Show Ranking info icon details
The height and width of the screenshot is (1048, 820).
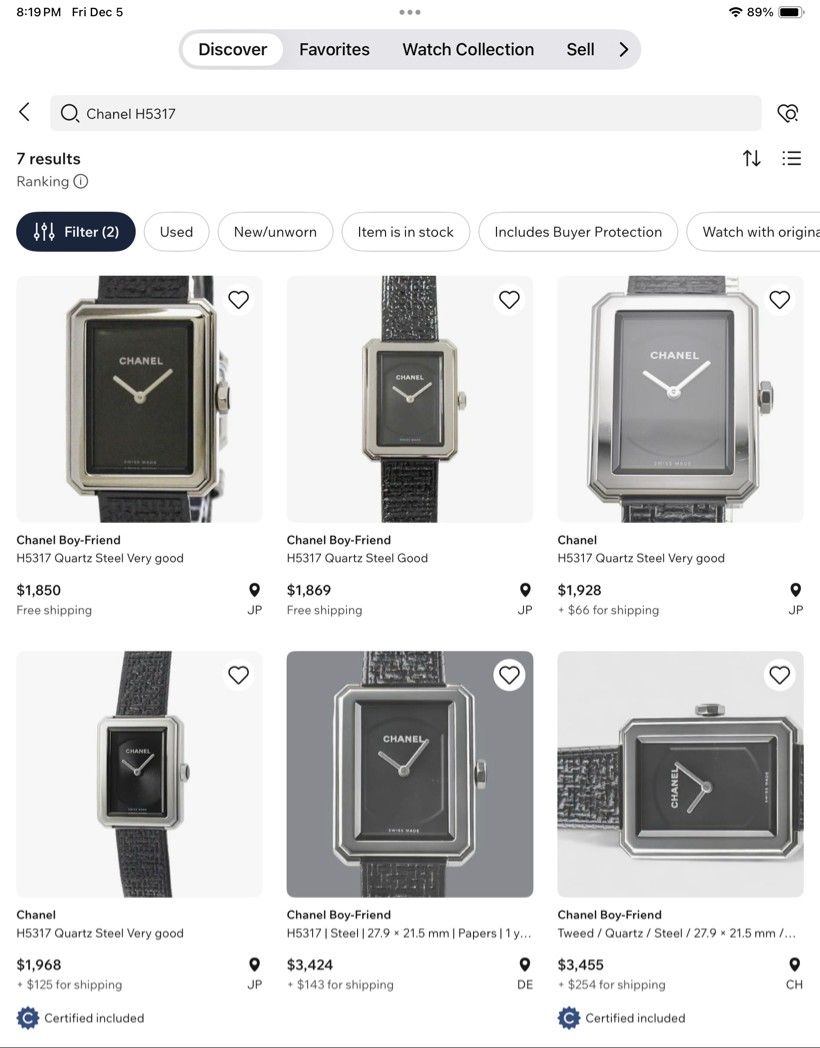pyautogui.click(x=81, y=181)
